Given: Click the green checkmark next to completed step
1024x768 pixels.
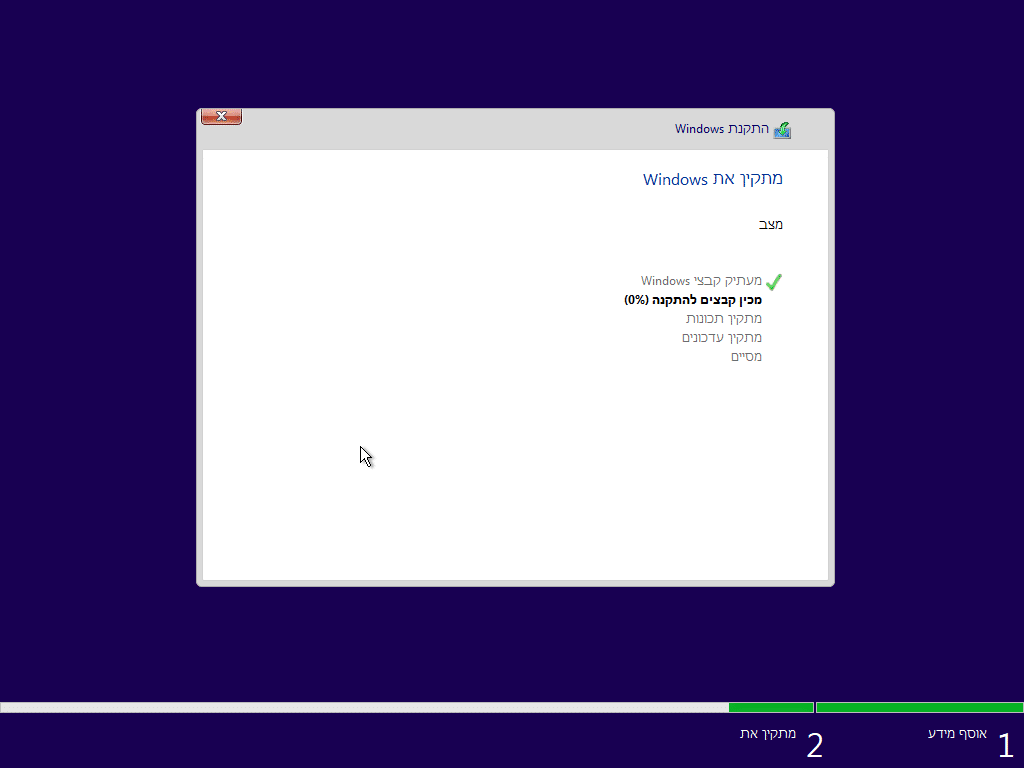Looking at the screenshot, I should tap(773, 281).
